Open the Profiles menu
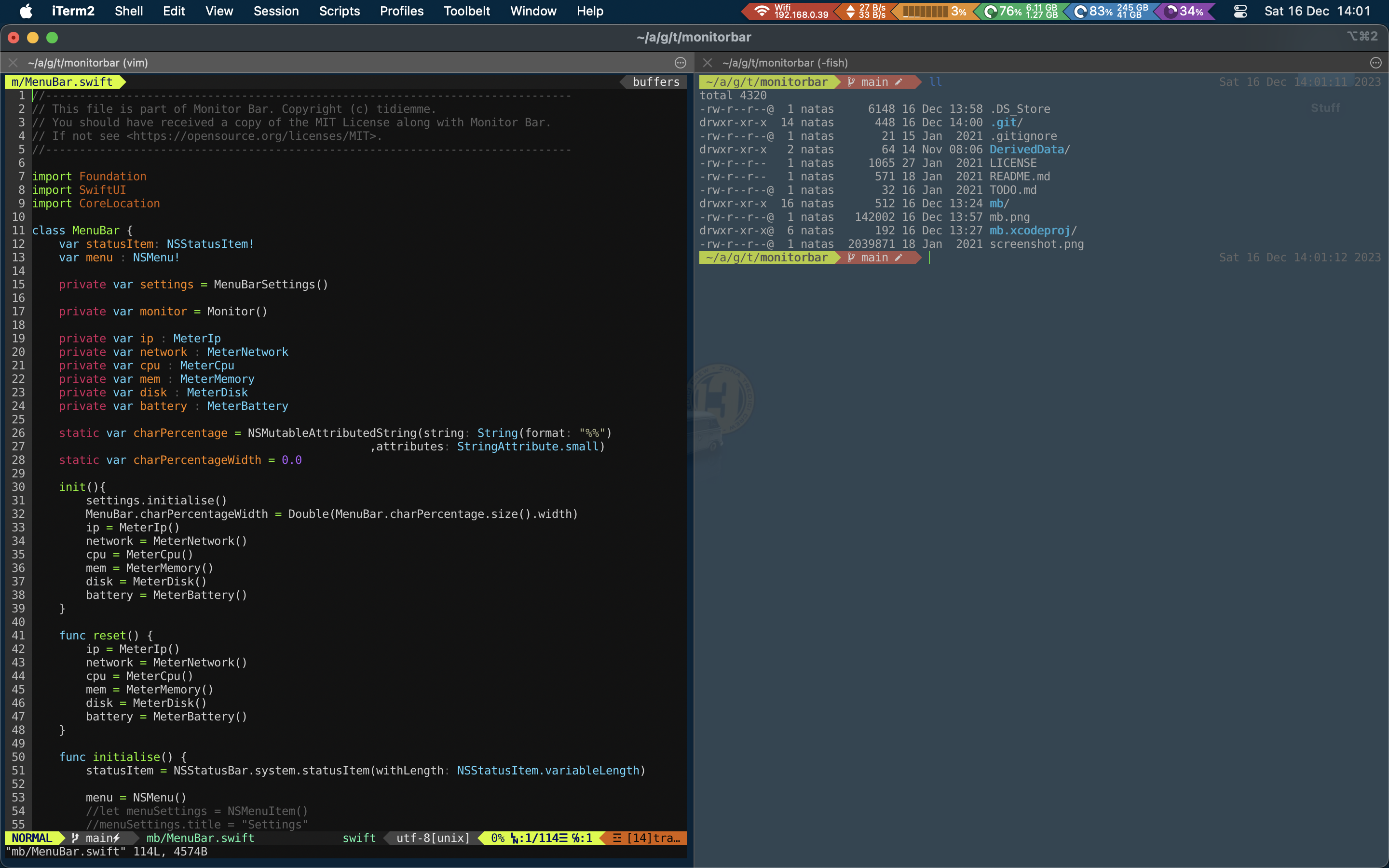The width and height of the screenshot is (1389, 868). (x=402, y=11)
